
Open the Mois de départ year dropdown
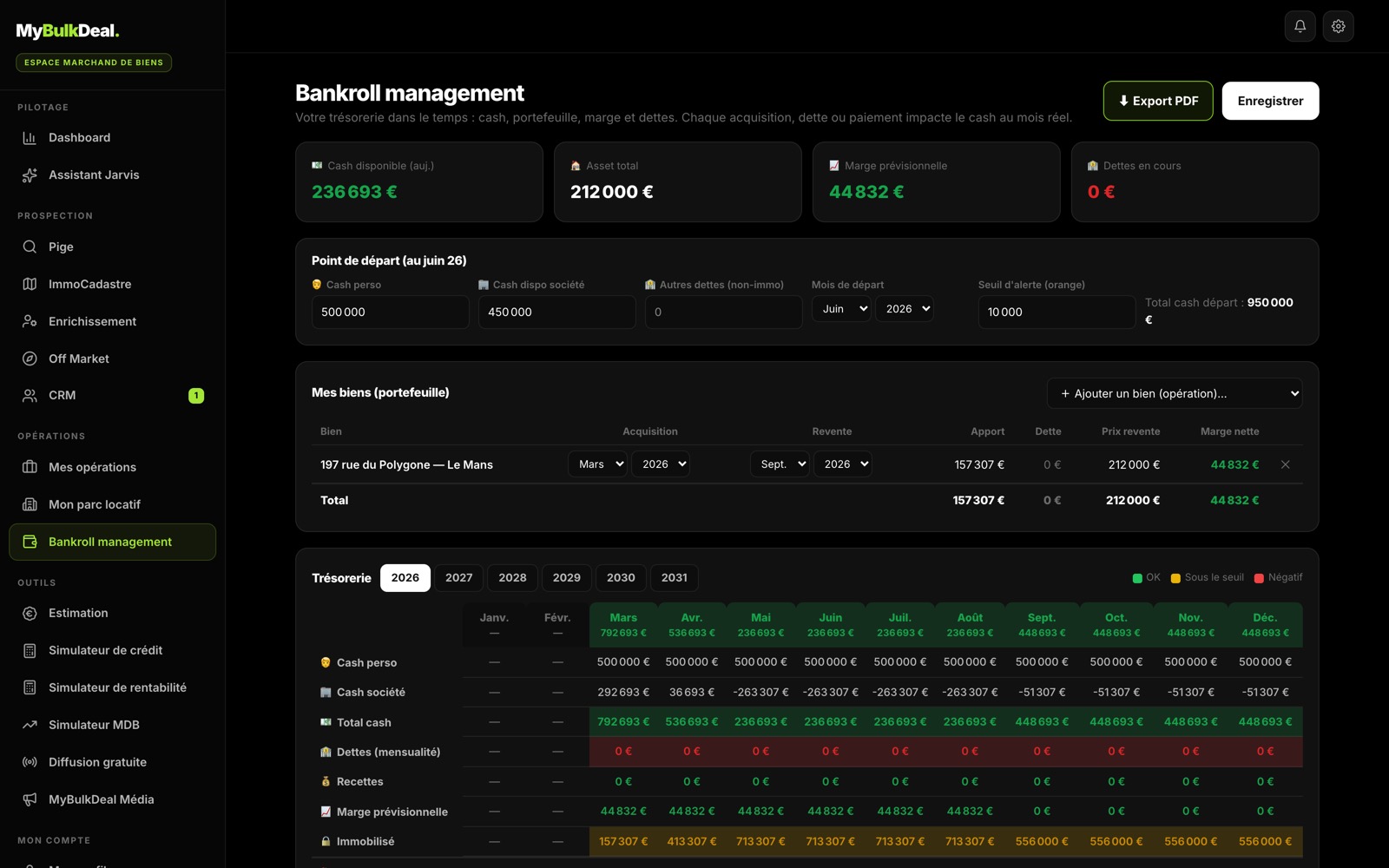[905, 309]
